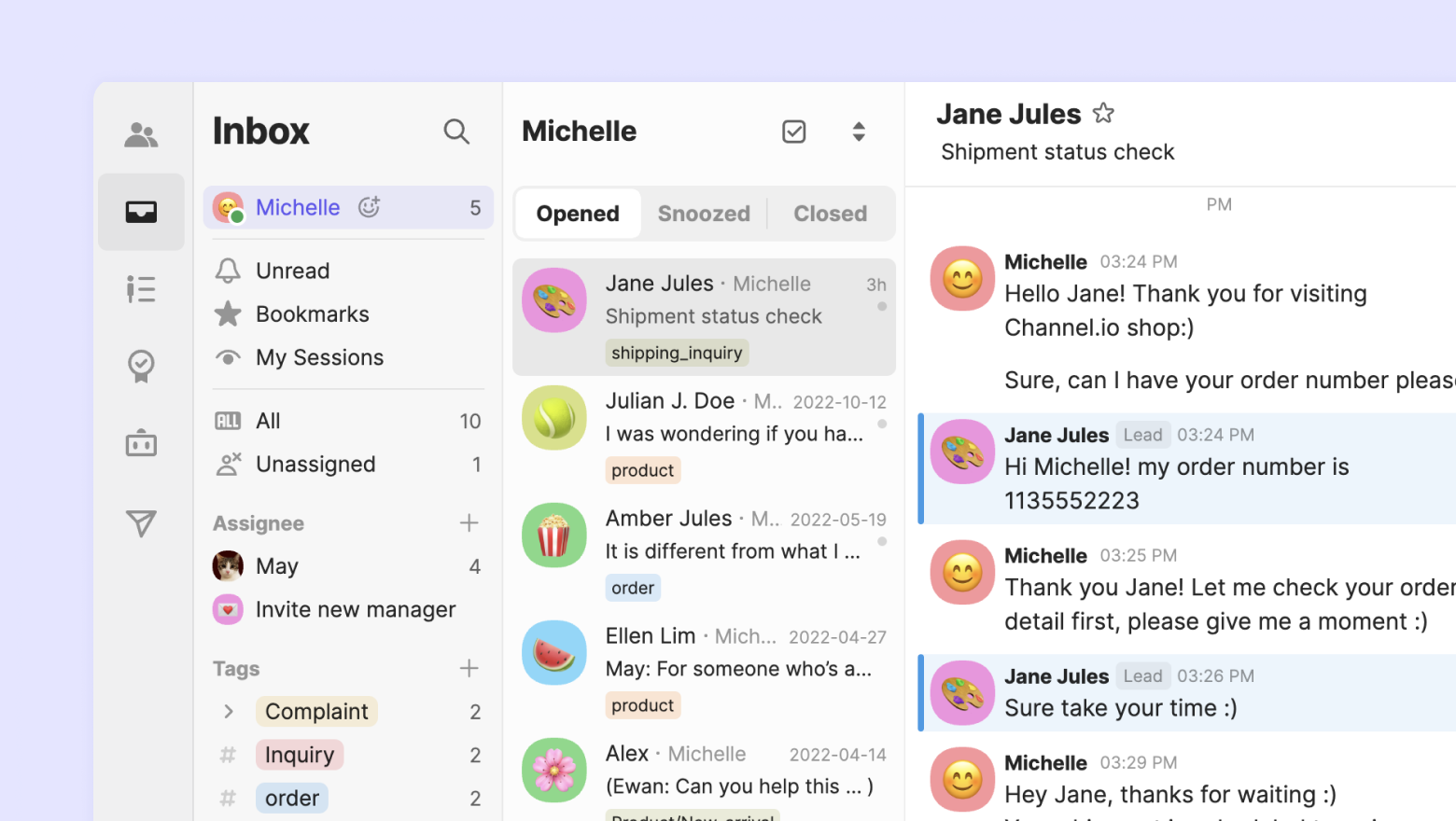Click the Inbox heading

pos(261,132)
